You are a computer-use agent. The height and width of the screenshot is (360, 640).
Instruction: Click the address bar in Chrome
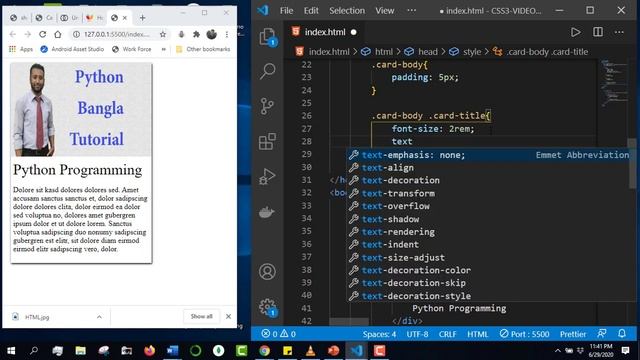pos(116,34)
